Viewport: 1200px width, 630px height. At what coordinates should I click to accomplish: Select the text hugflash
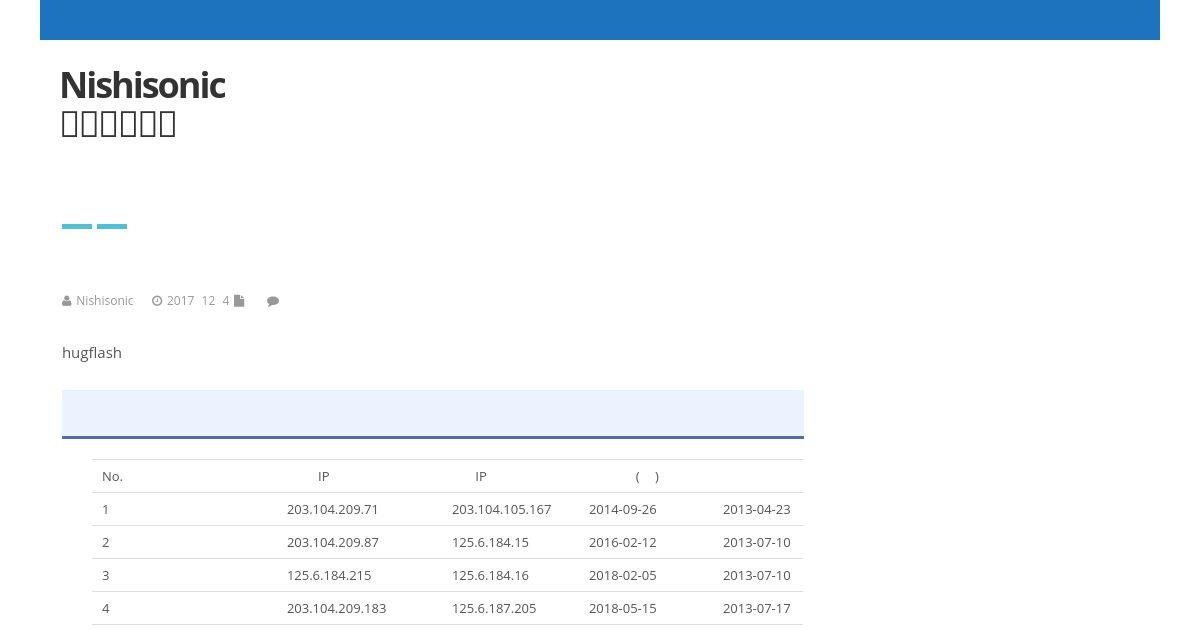point(92,353)
